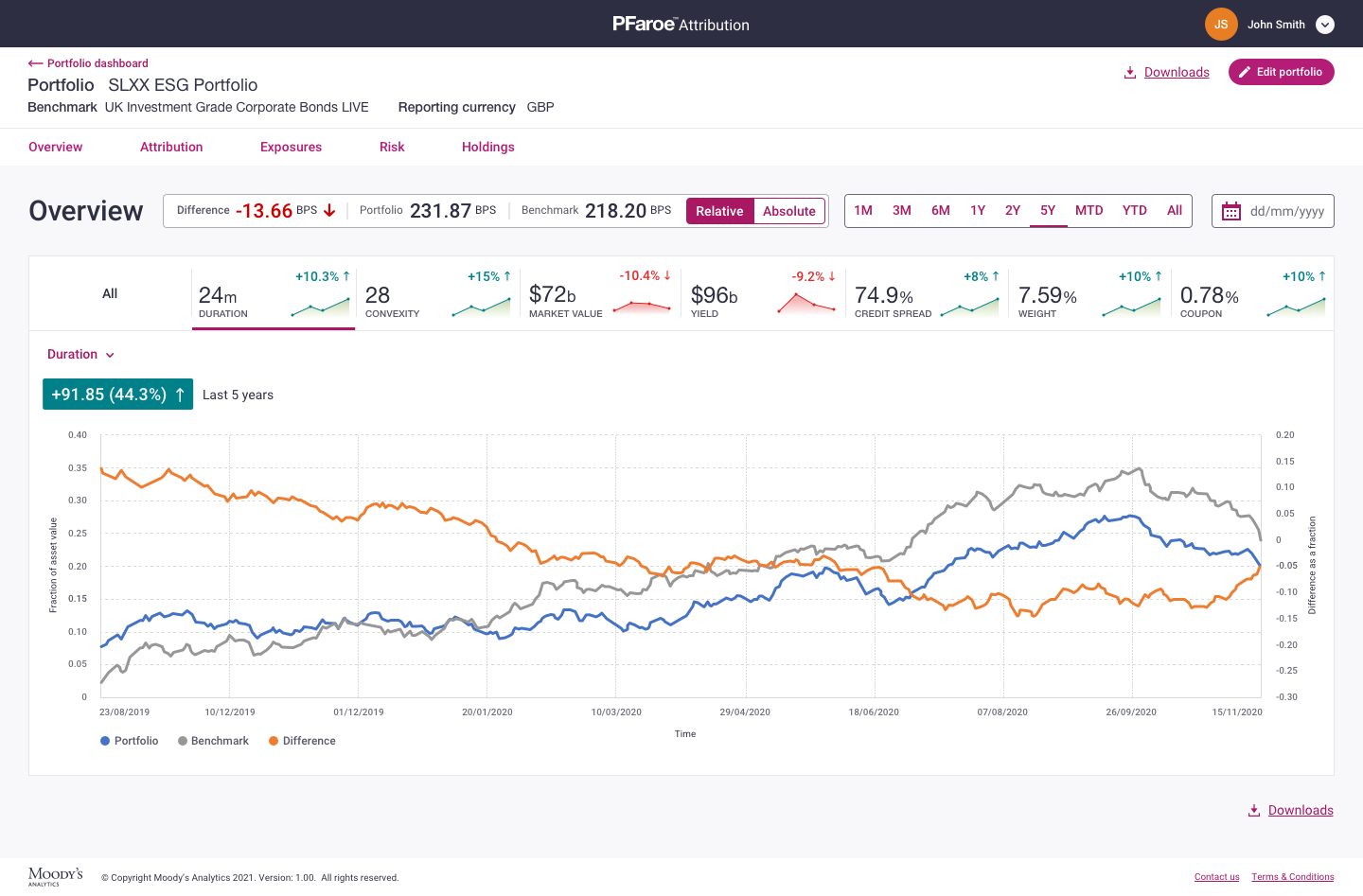
Task: Open the Contact us footer link
Action: tap(1217, 877)
